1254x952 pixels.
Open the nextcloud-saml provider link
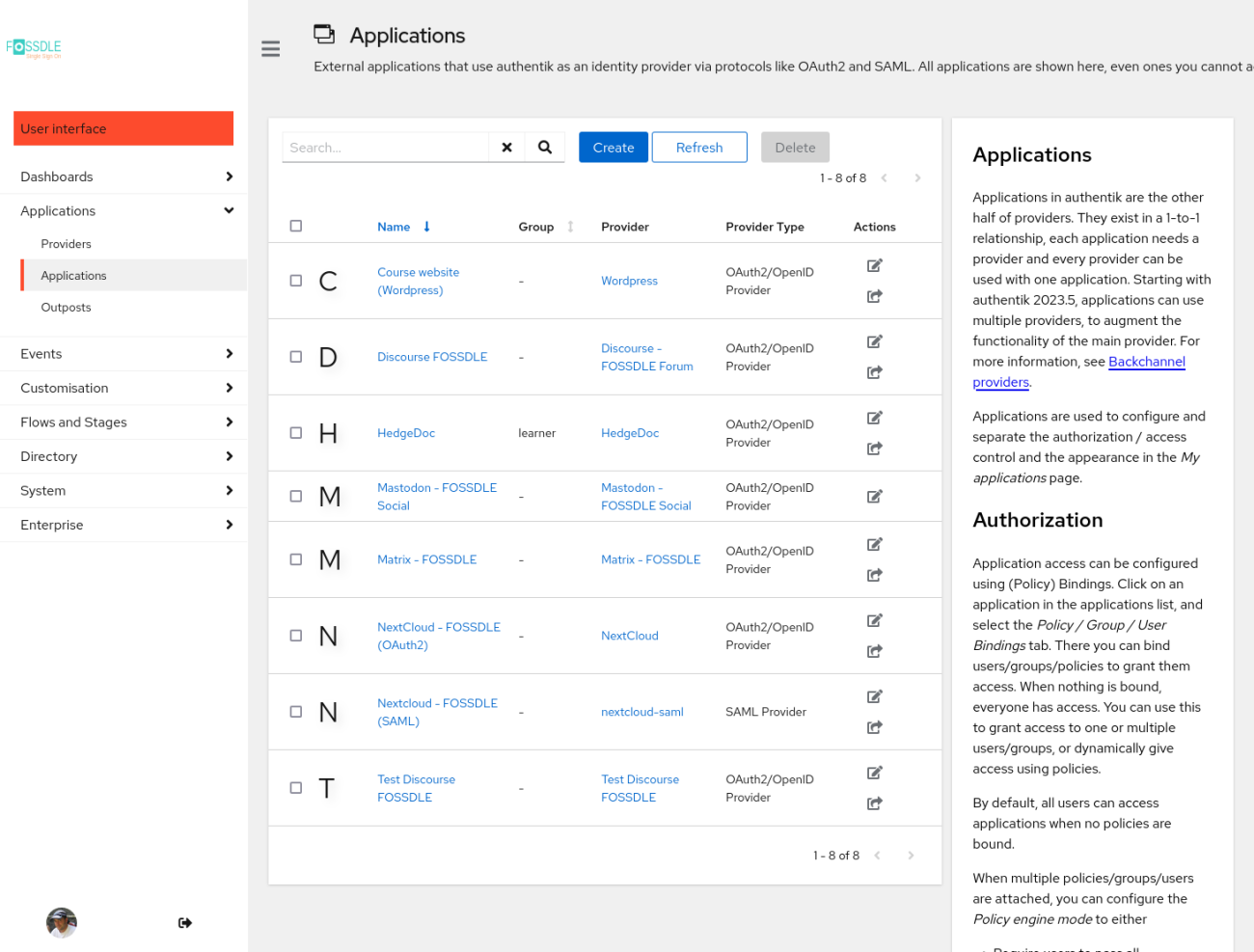(642, 712)
